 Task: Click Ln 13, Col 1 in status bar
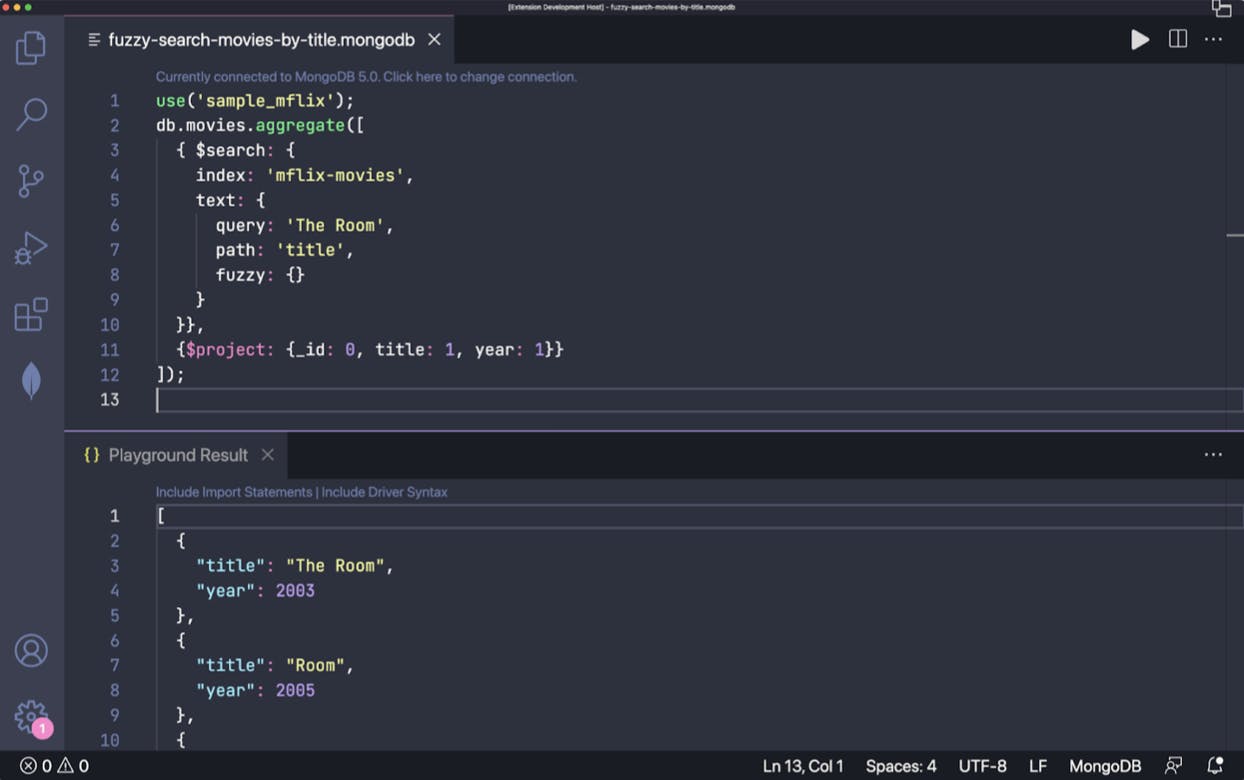click(x=803, y=766)
